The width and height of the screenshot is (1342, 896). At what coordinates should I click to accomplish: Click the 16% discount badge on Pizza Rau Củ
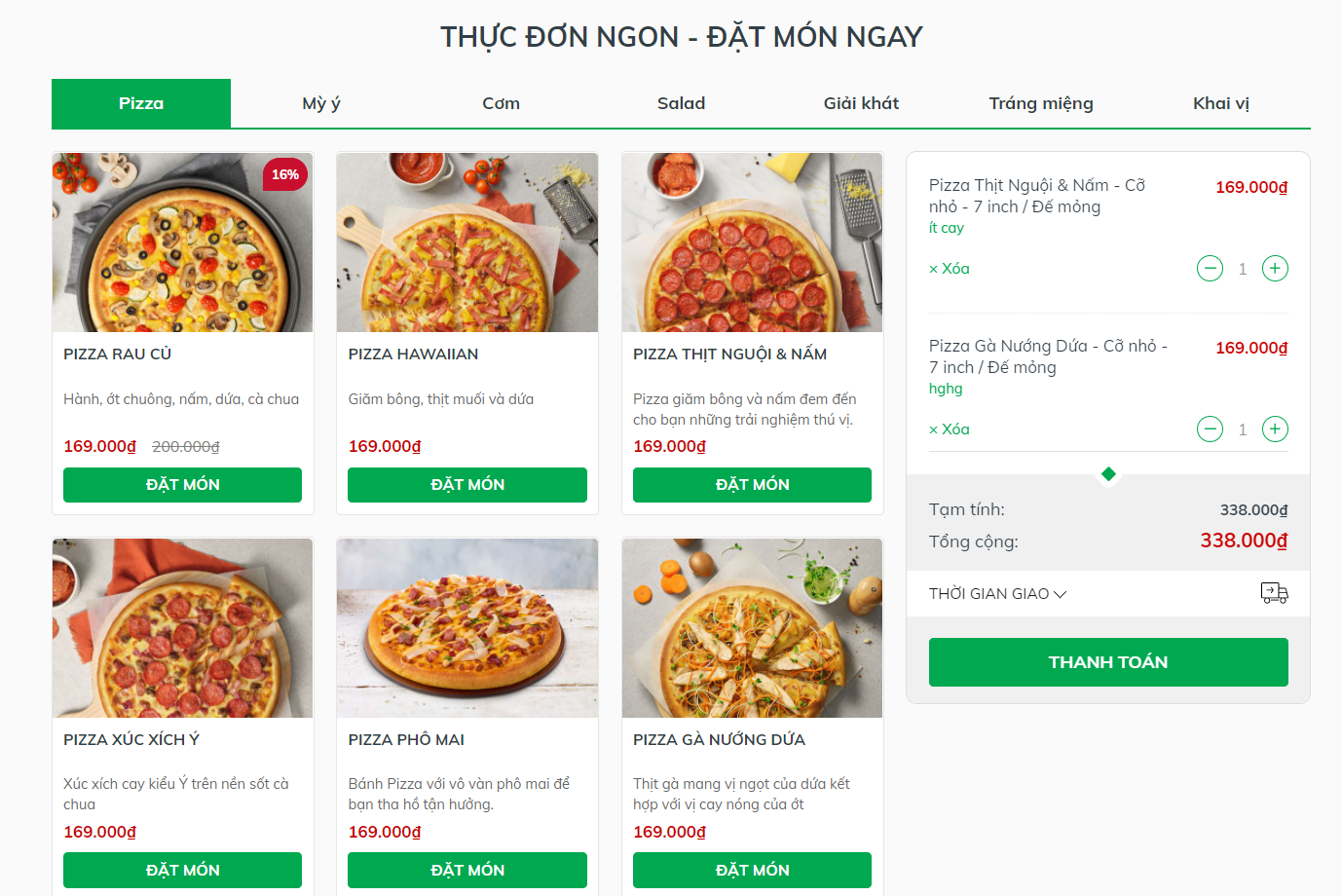[284, 174]
